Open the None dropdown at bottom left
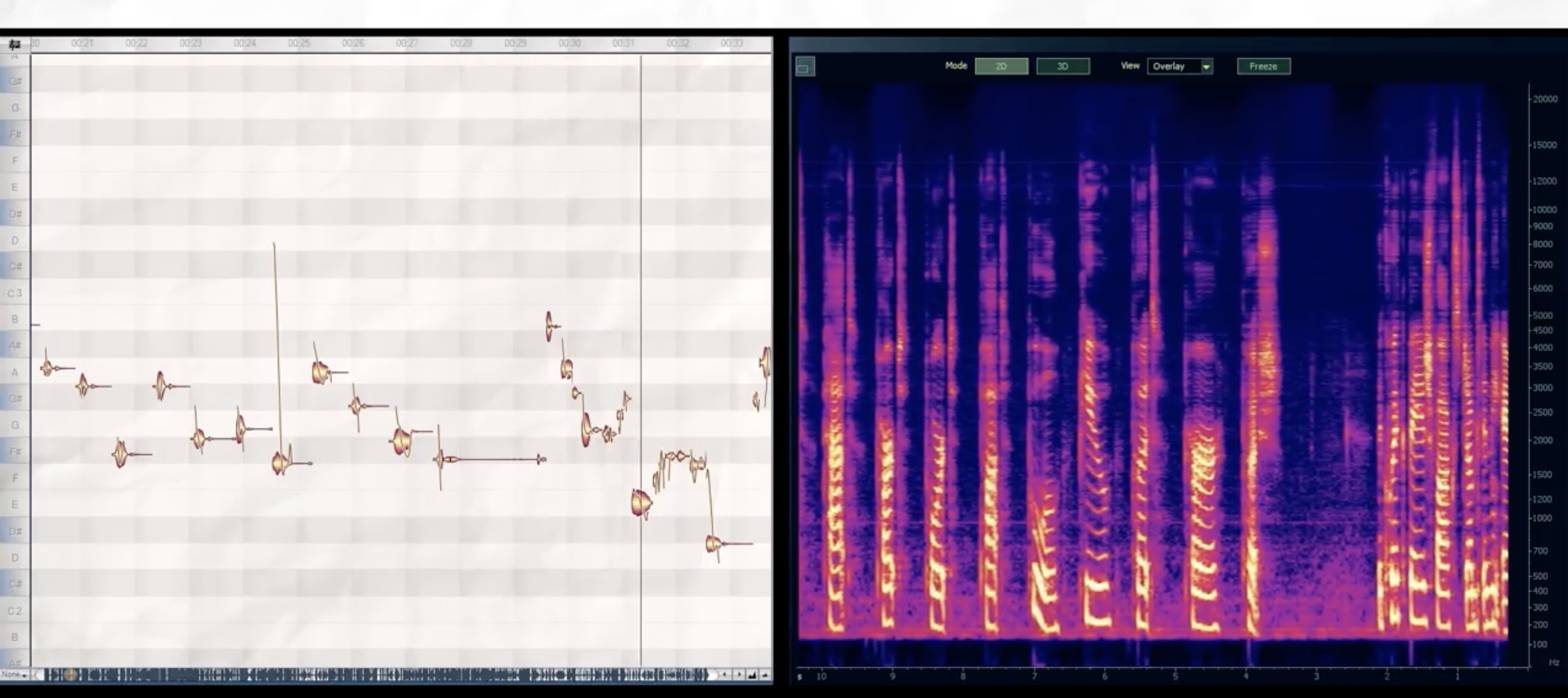The height and width of the screenshot is (698, 1568). pyautogui.click(x=14, y=675)
